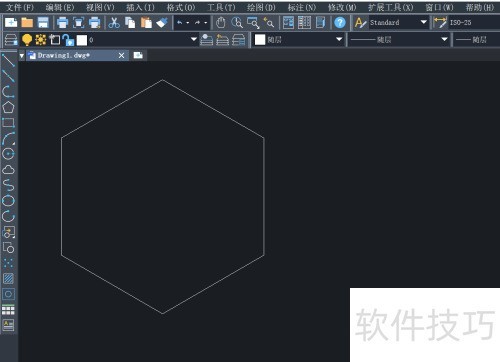The width and height of the screenshot is (500, 362).
Task: Select the Elliptical Arc tool
Action: tap(8, 216)
